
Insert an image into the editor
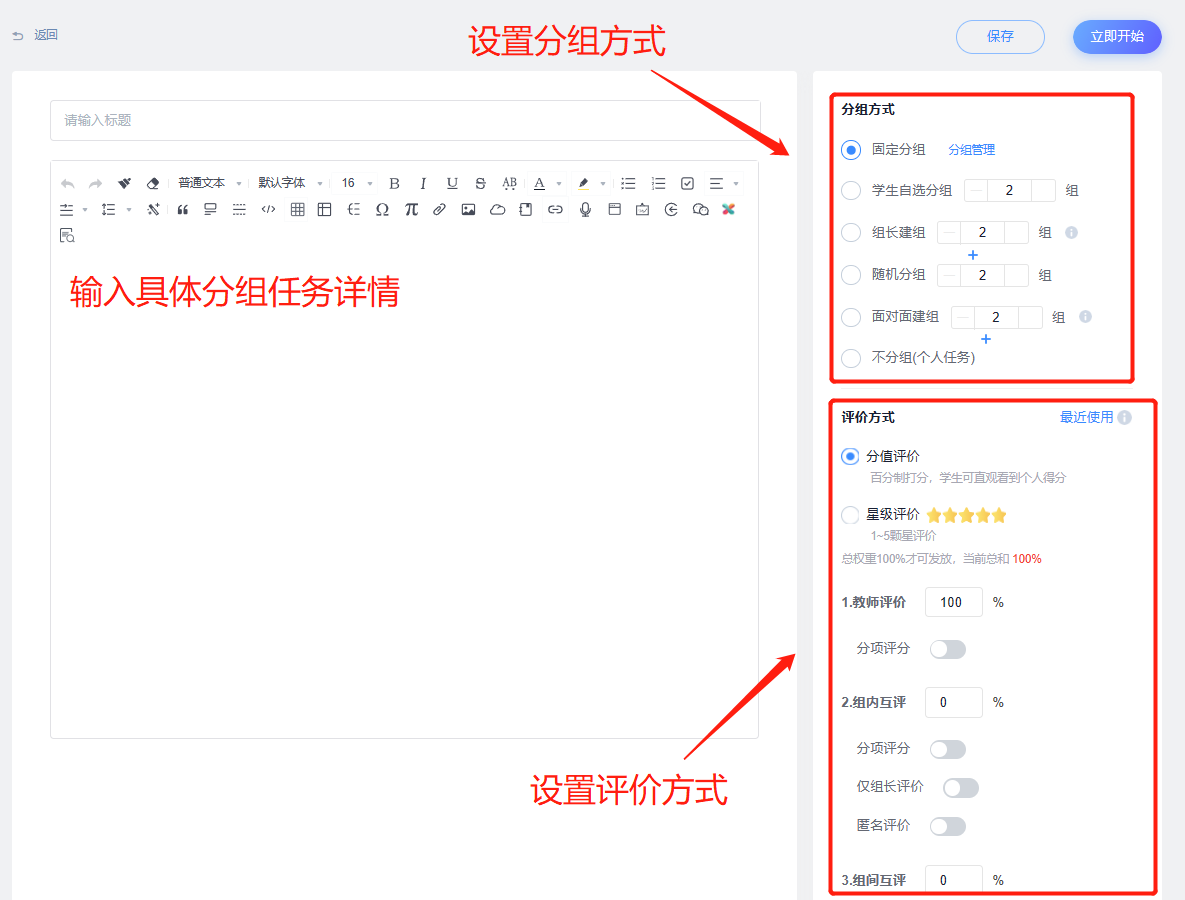(469, 209)
